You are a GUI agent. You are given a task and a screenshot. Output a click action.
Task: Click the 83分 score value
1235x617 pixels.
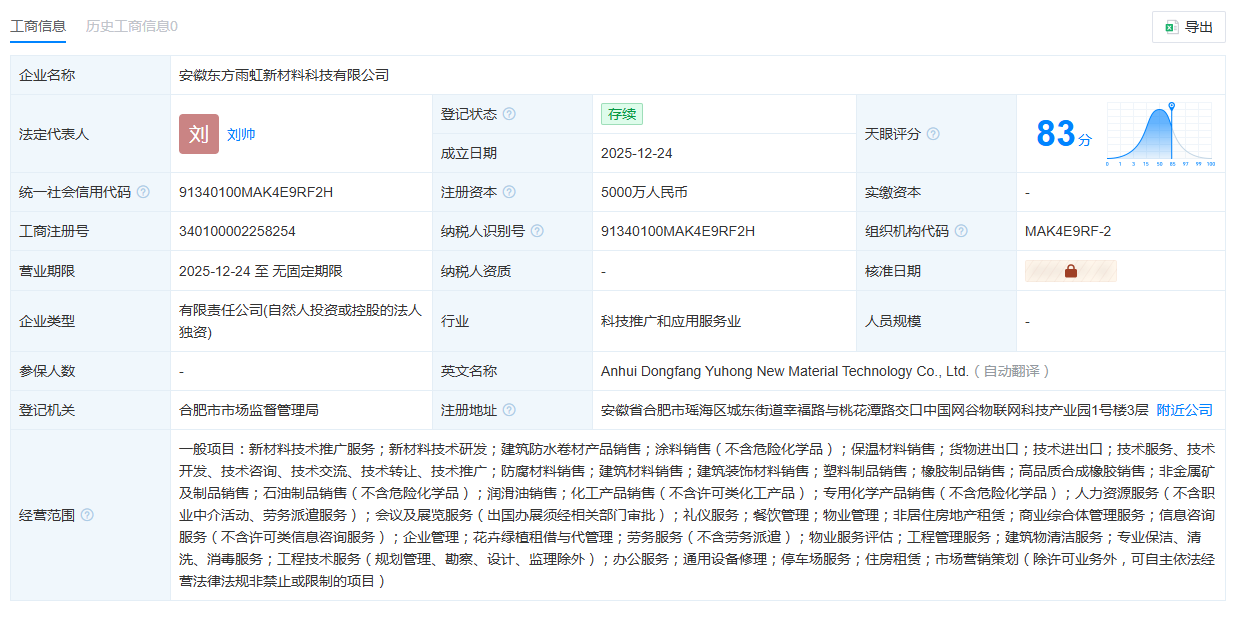point(1064,134)
